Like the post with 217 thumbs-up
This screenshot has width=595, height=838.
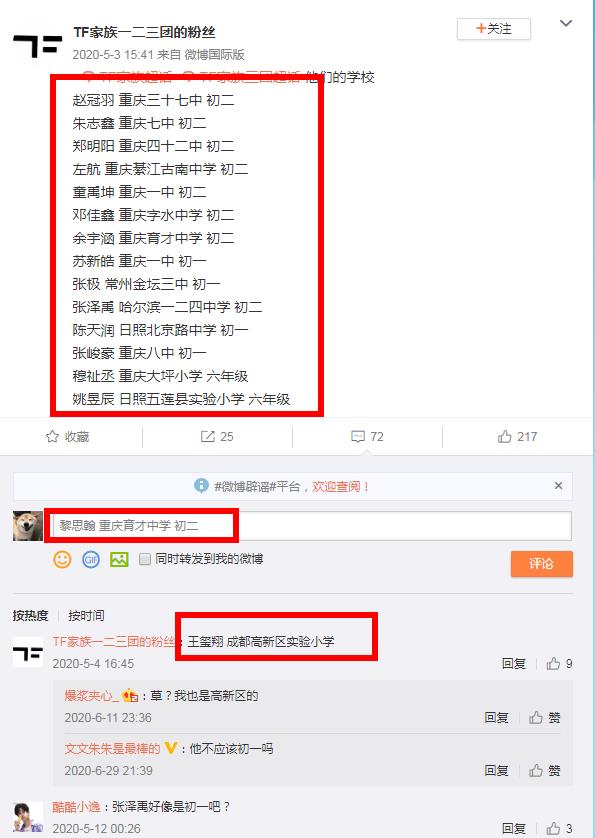tap(504, 437)
